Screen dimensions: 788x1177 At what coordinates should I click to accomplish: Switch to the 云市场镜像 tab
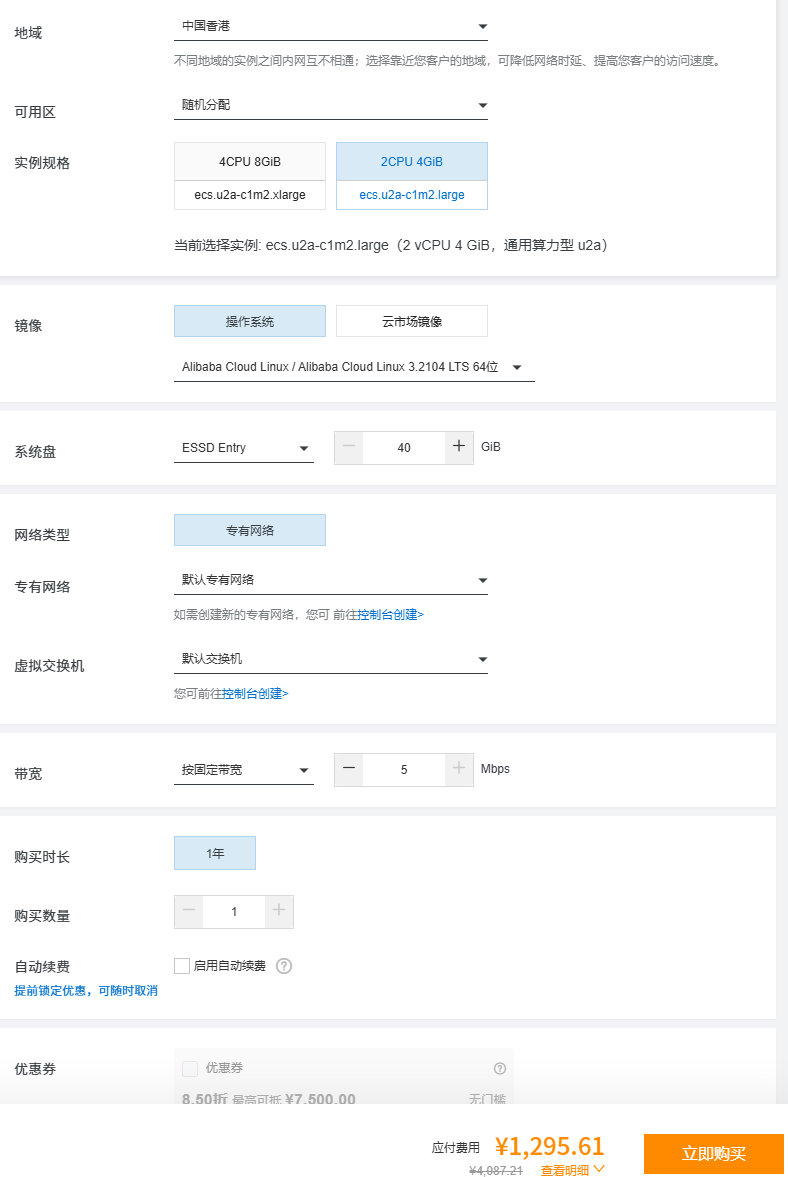click(411, 321)
